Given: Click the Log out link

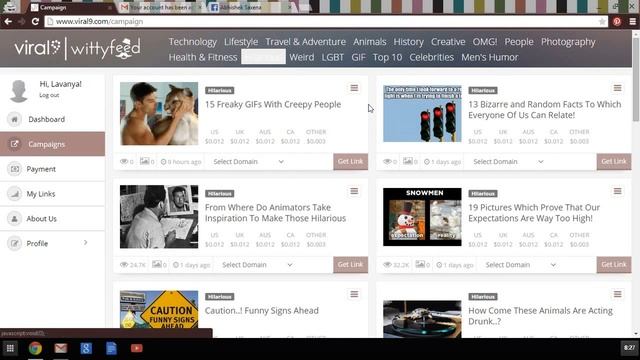Looking at the screenshot, I should pyautogui.click(x=49, y=95).
